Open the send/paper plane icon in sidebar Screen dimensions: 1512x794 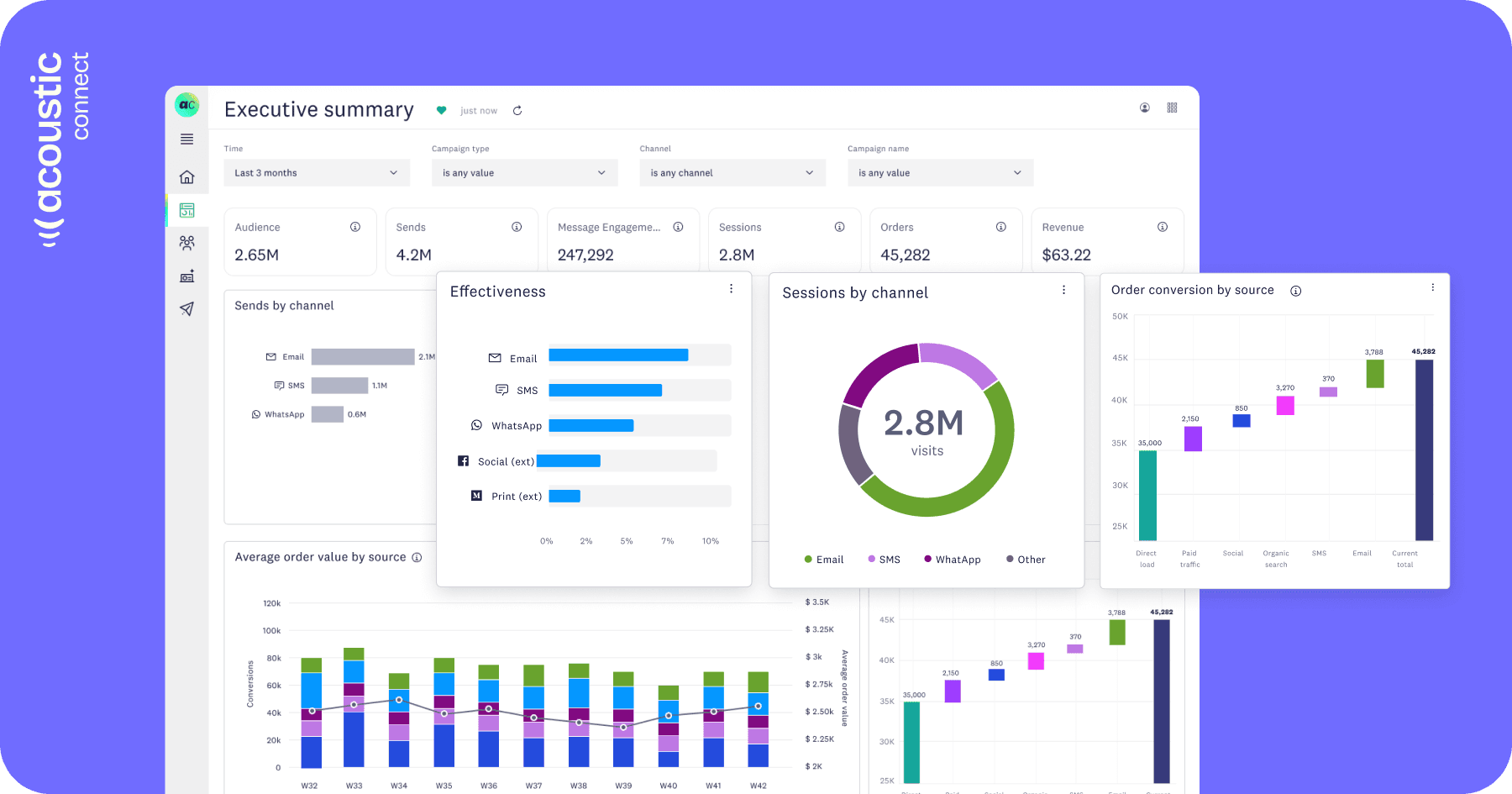coord(186,308)
